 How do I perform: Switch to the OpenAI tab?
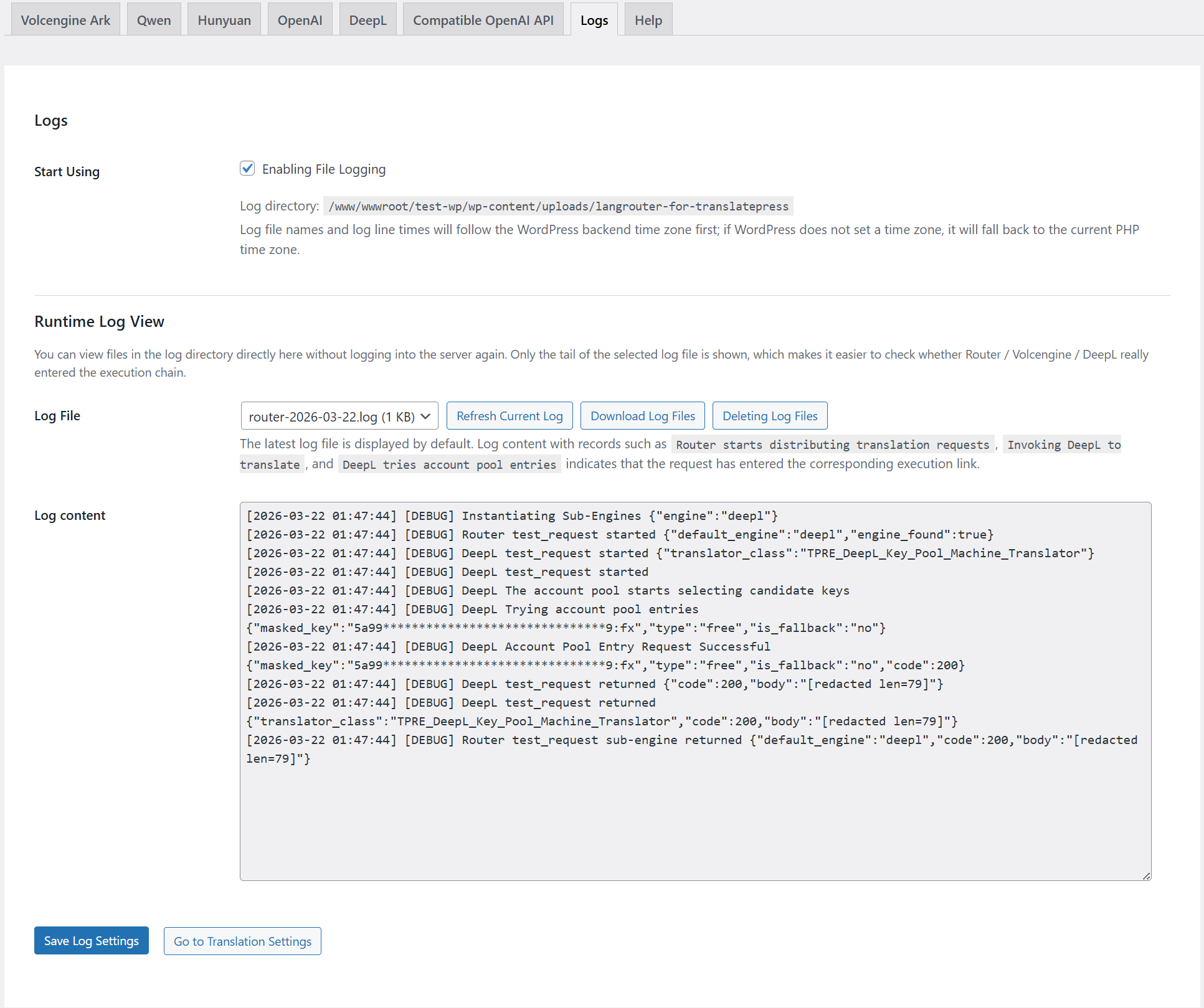(x=300, y=19)
